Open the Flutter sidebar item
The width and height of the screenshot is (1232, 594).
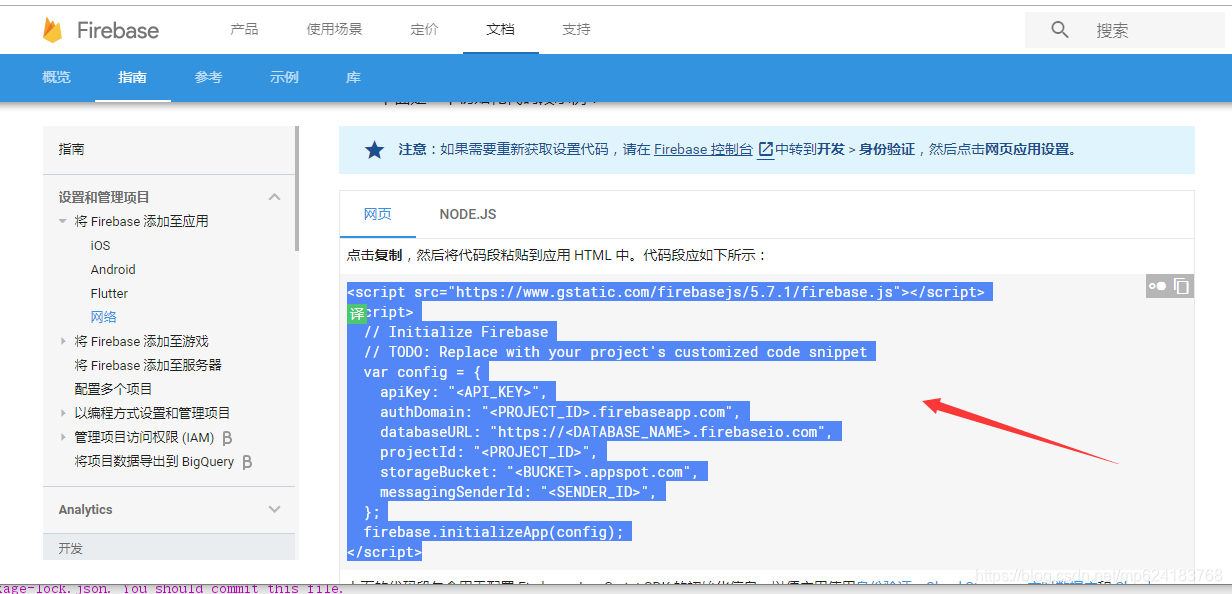pyautogui.click(x=109, y=293)
